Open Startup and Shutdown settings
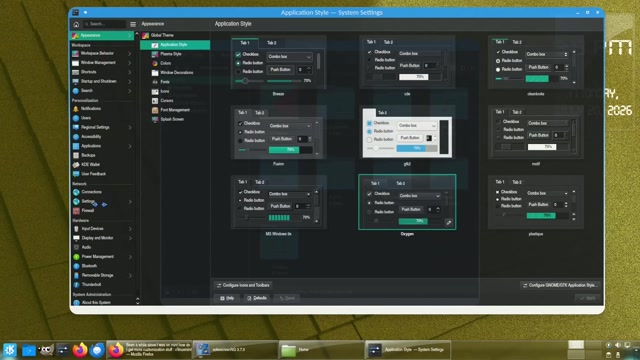Viewport: 640px width, 360px height. coord(102,81)
